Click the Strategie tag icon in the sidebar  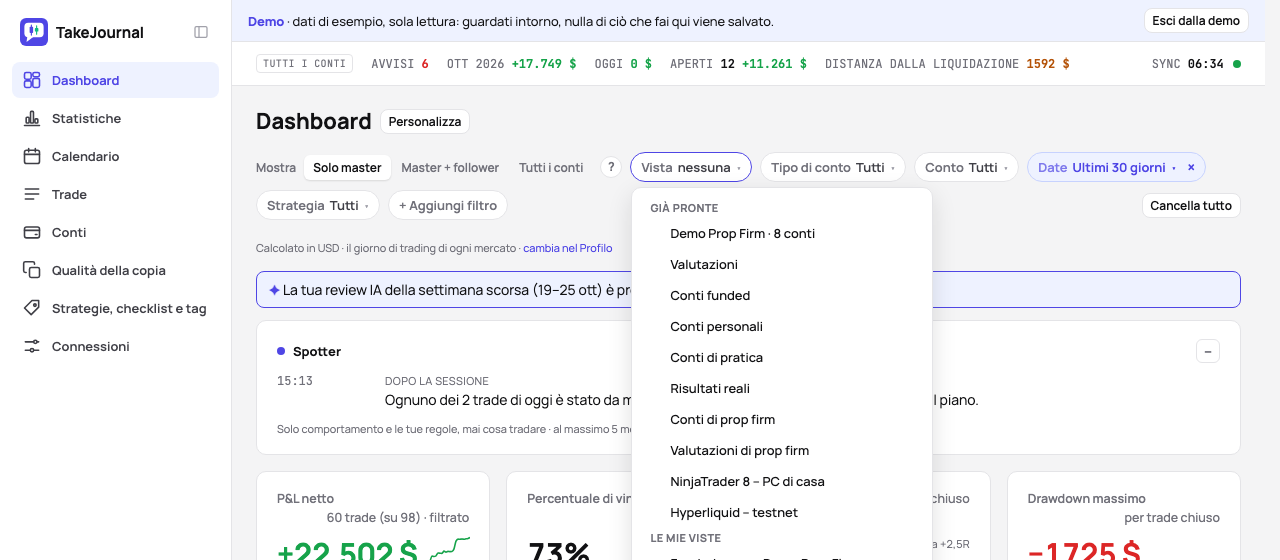click(x=32, y=308)
